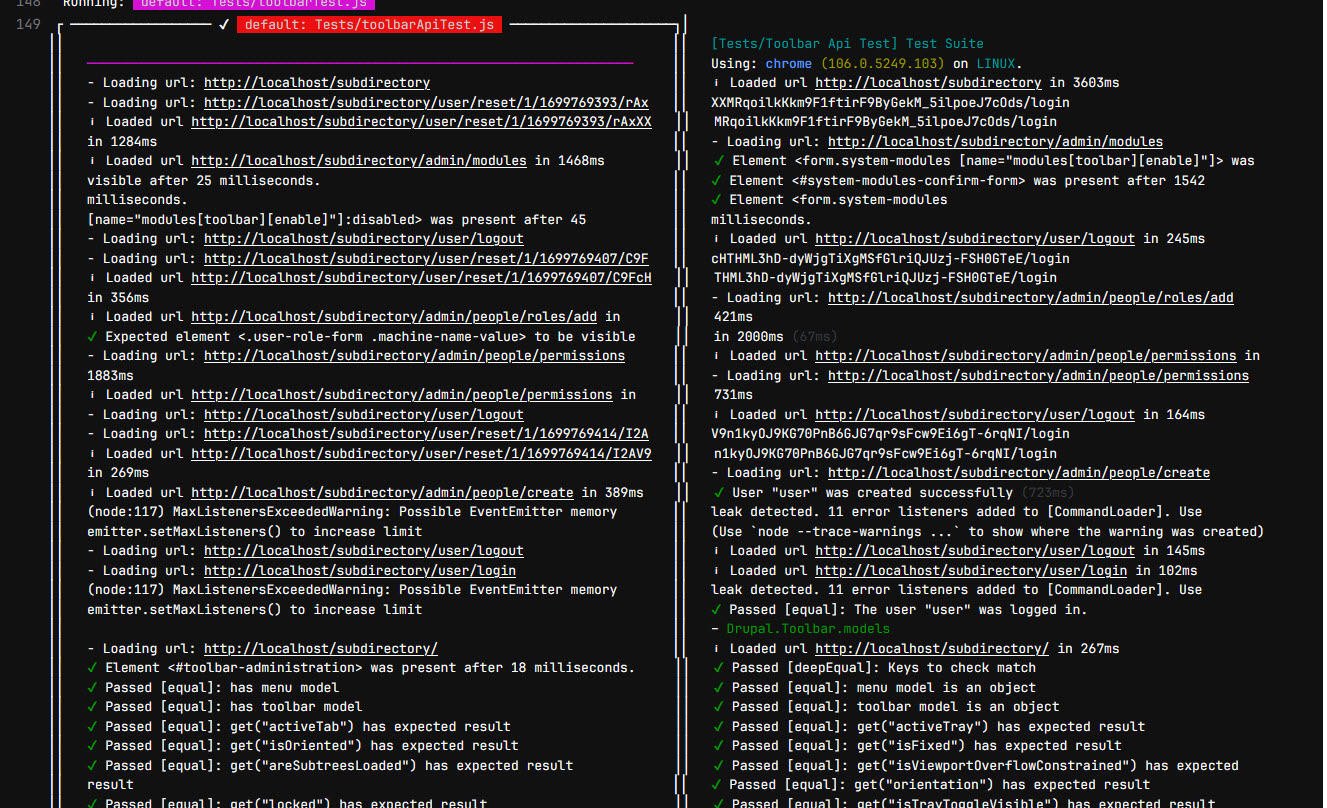Open 'Loading url' admin/people/create link in right log

[1019, 473]
